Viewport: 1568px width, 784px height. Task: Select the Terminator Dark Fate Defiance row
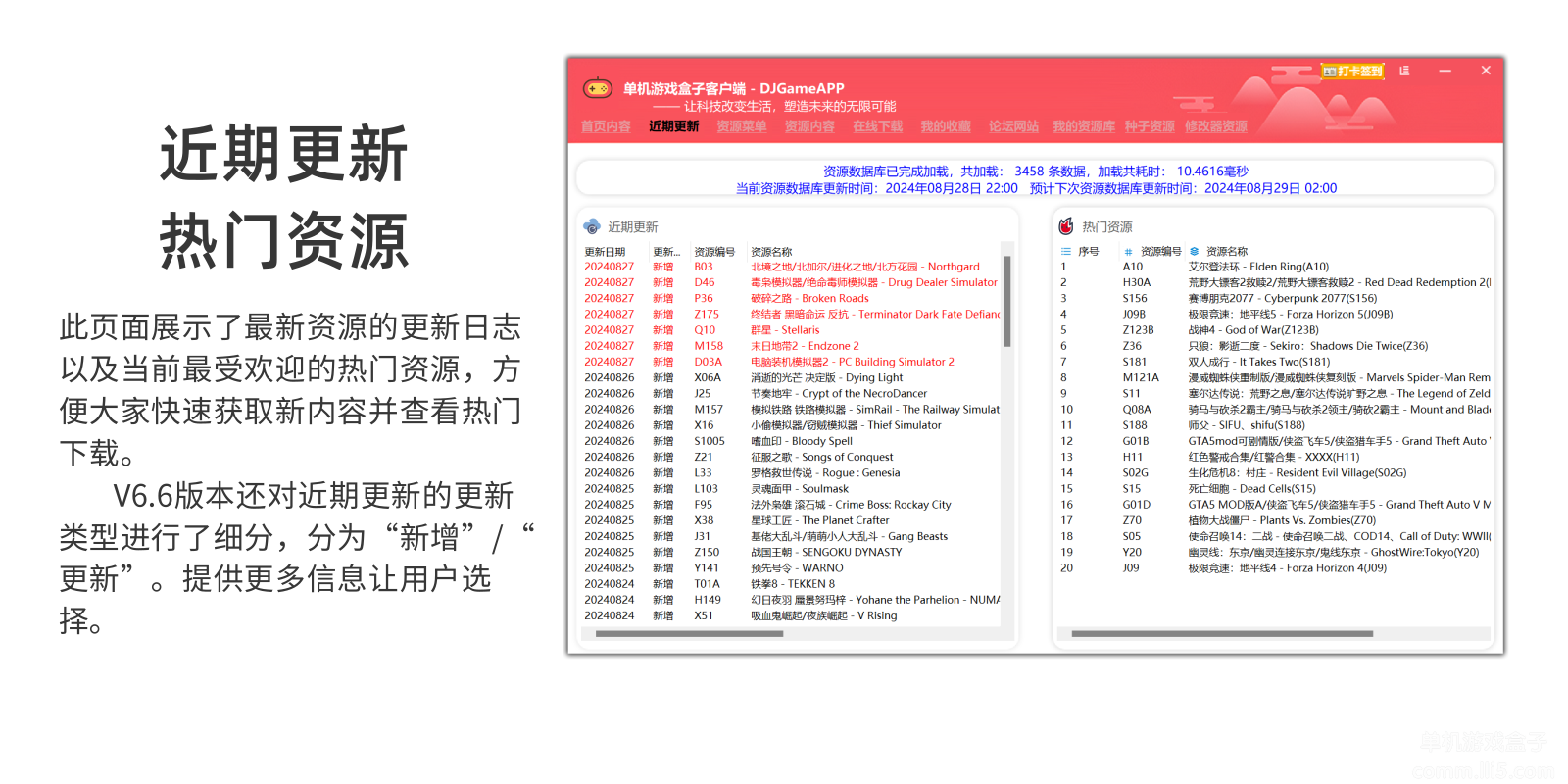(792, 315)
